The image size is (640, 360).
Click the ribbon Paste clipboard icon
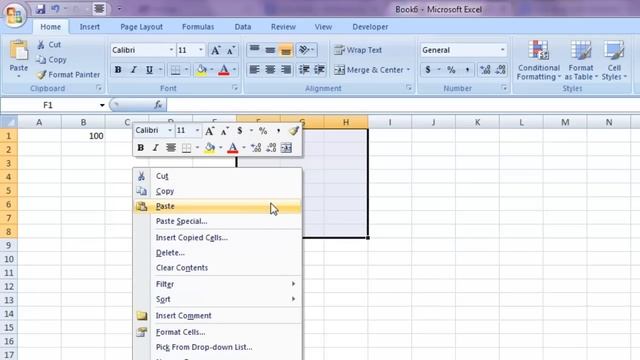18,51
